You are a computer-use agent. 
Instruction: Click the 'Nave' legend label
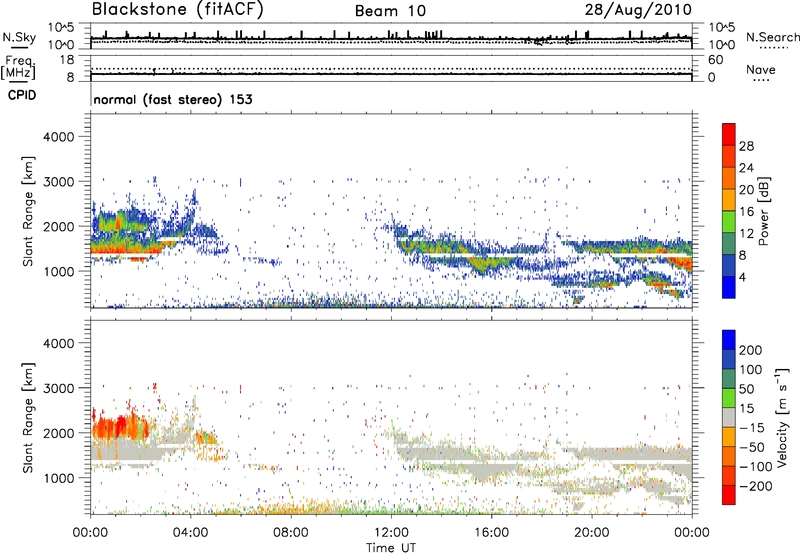(x=761, y=70)
